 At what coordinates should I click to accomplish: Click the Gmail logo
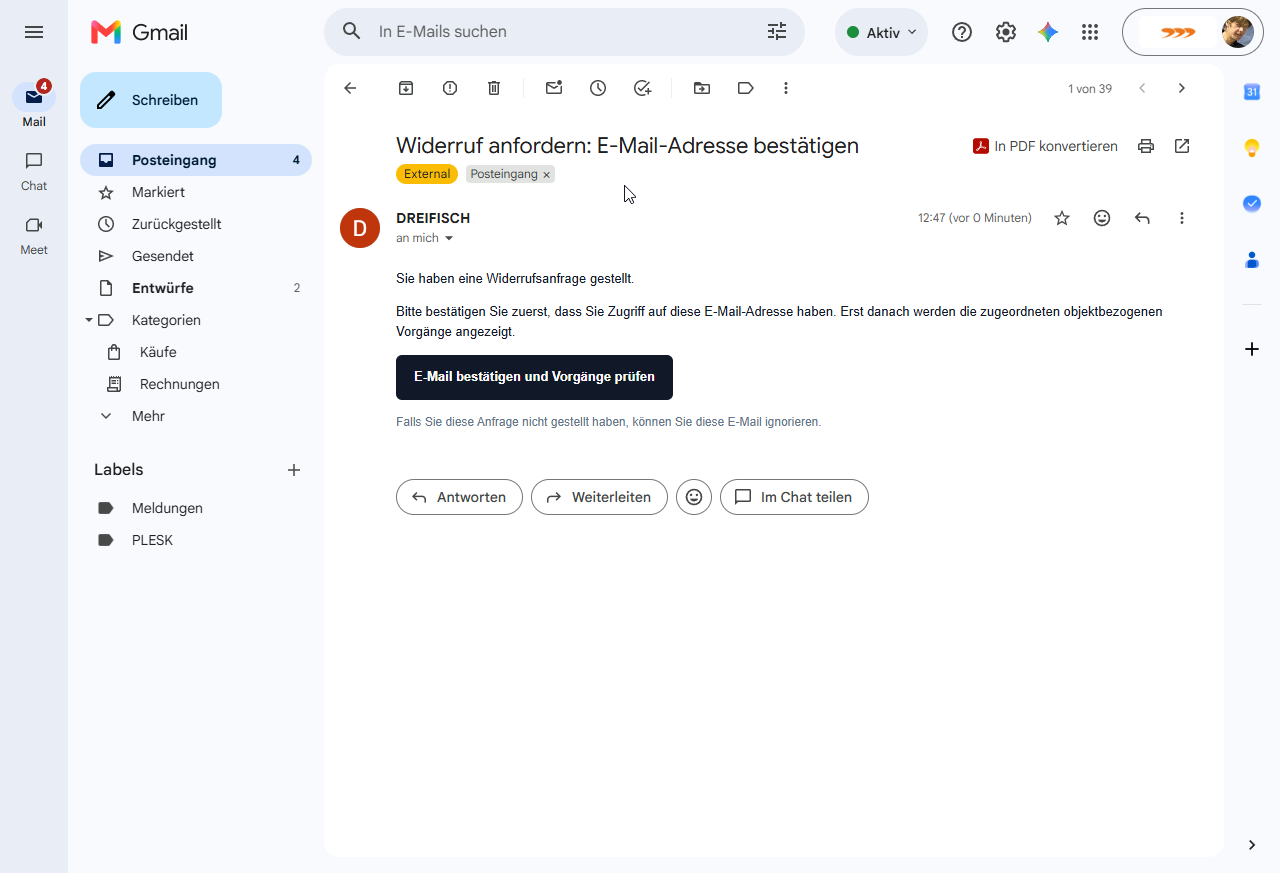[x=139, y=32]
